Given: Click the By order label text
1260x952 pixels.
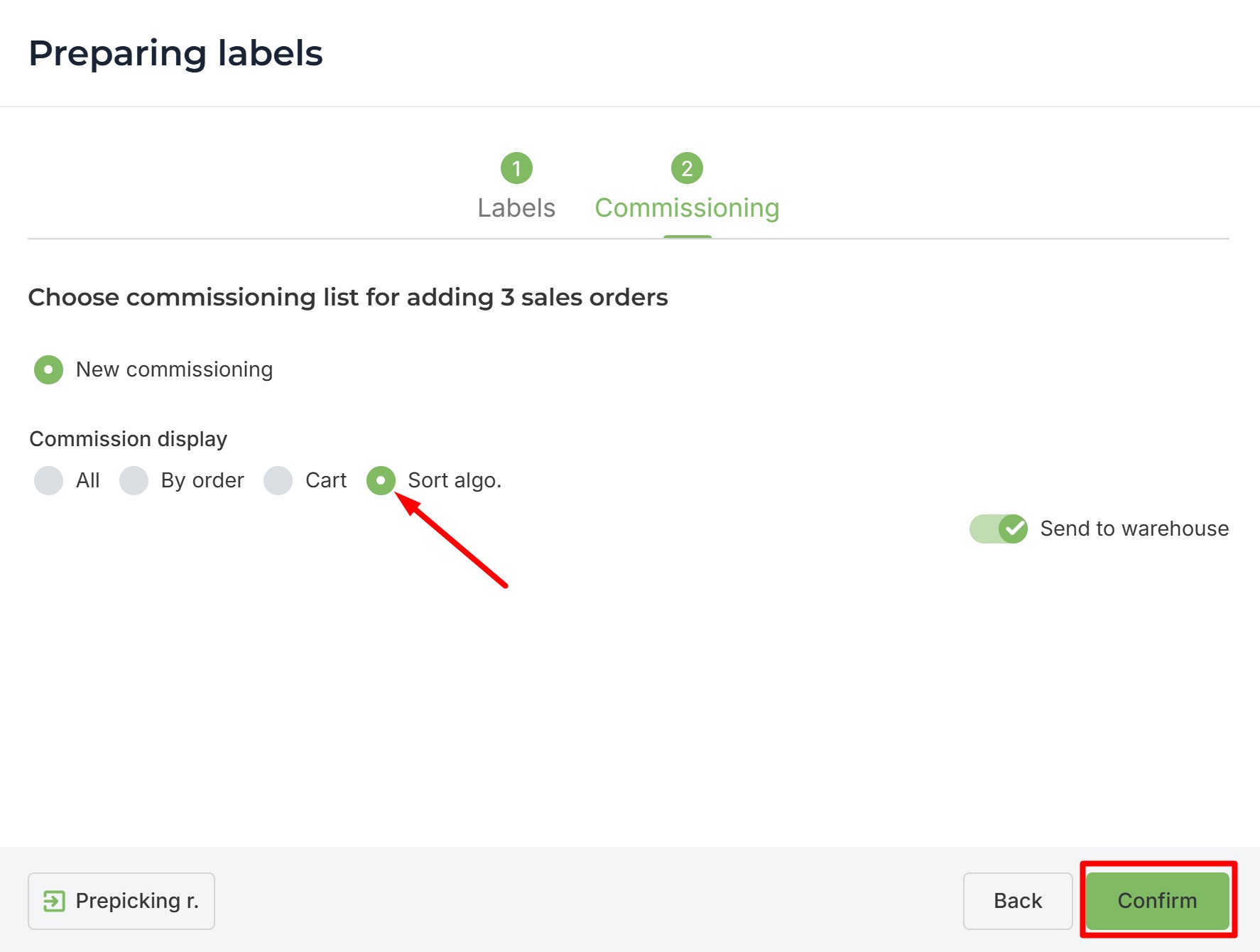Looking at the screenshot, I should (x=202, y=480).
